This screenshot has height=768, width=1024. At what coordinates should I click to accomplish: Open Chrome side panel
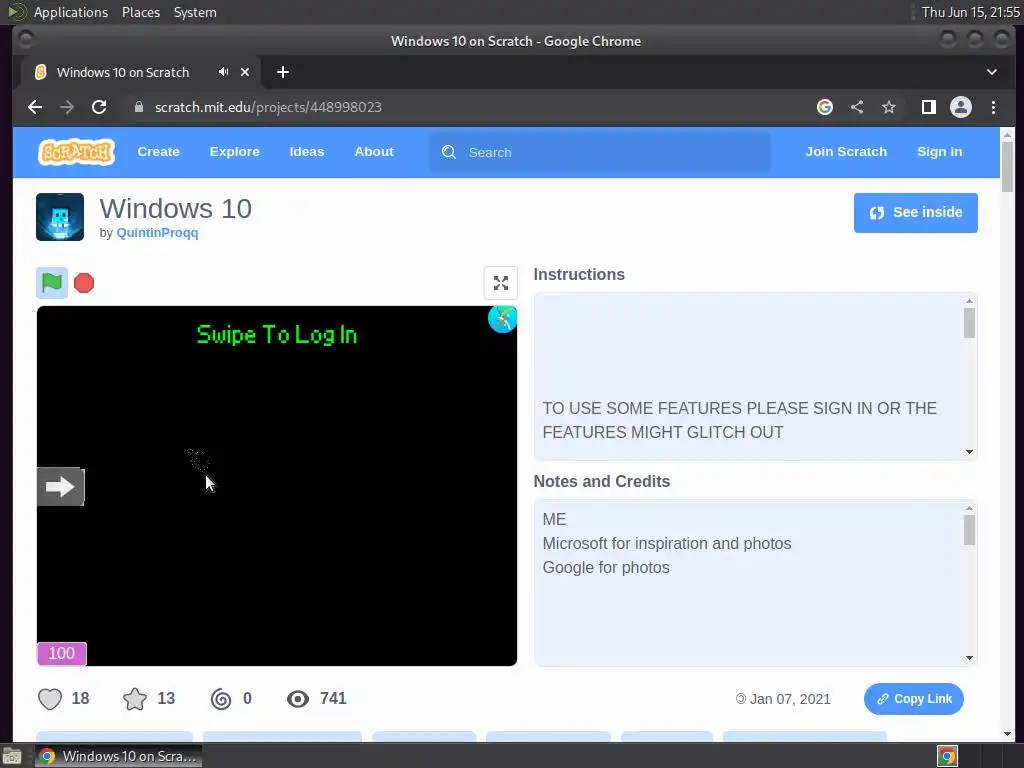(929, 107)
